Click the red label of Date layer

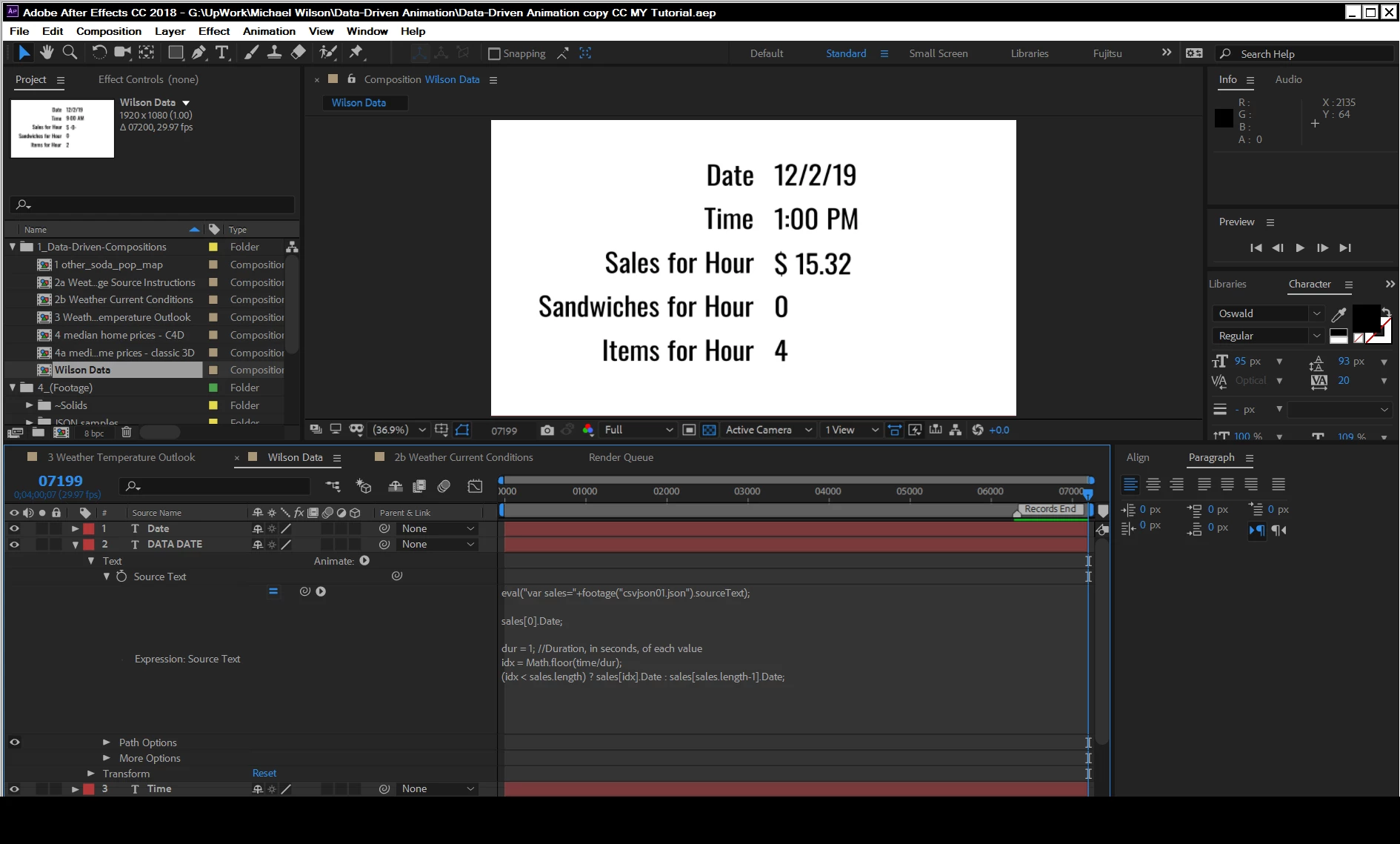pyautogui.click(x=89, y=528)
